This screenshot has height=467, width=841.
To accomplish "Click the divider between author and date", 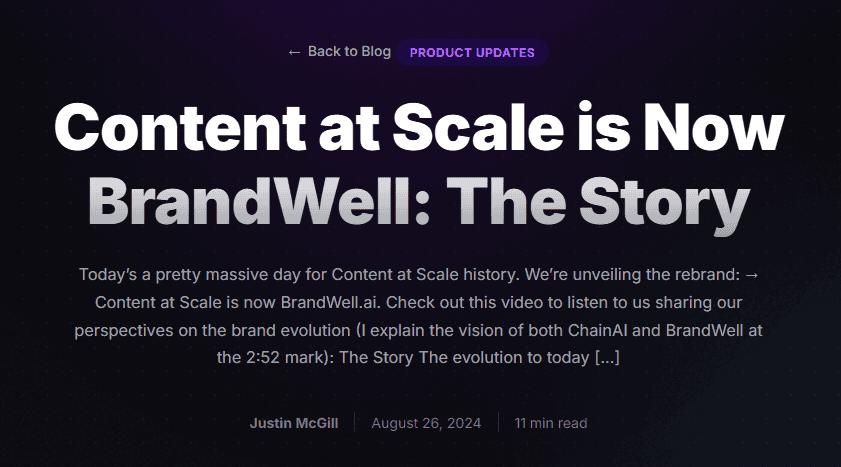I will click(x=355, y=422).
